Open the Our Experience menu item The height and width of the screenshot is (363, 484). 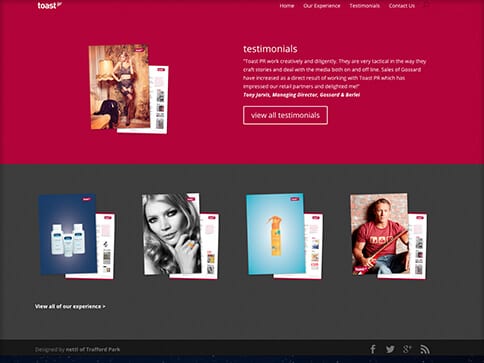(322, 6)
